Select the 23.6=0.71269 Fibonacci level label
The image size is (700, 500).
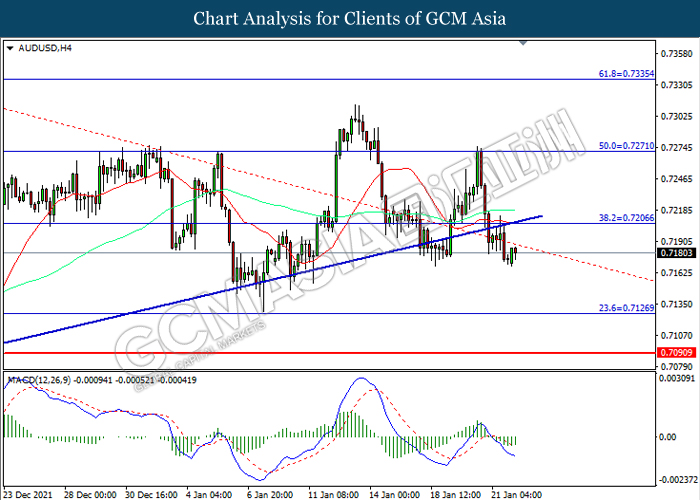tap(626, 308)
